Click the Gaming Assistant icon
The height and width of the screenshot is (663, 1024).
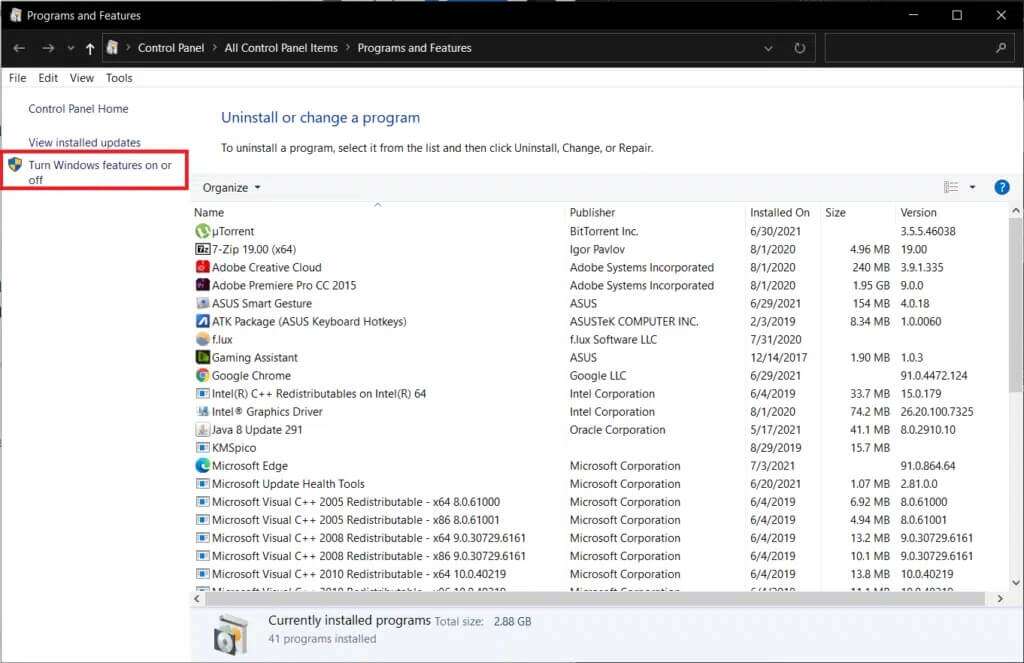pyautogui.click(x=202, y=357)
